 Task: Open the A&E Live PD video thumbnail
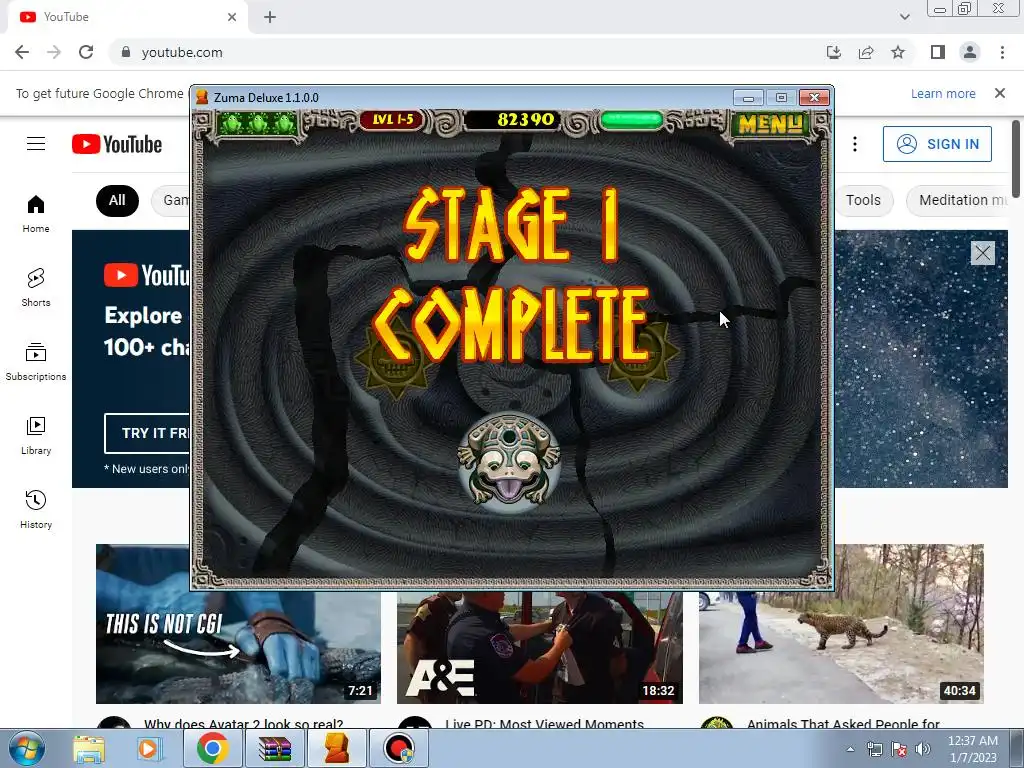point(539,648)
